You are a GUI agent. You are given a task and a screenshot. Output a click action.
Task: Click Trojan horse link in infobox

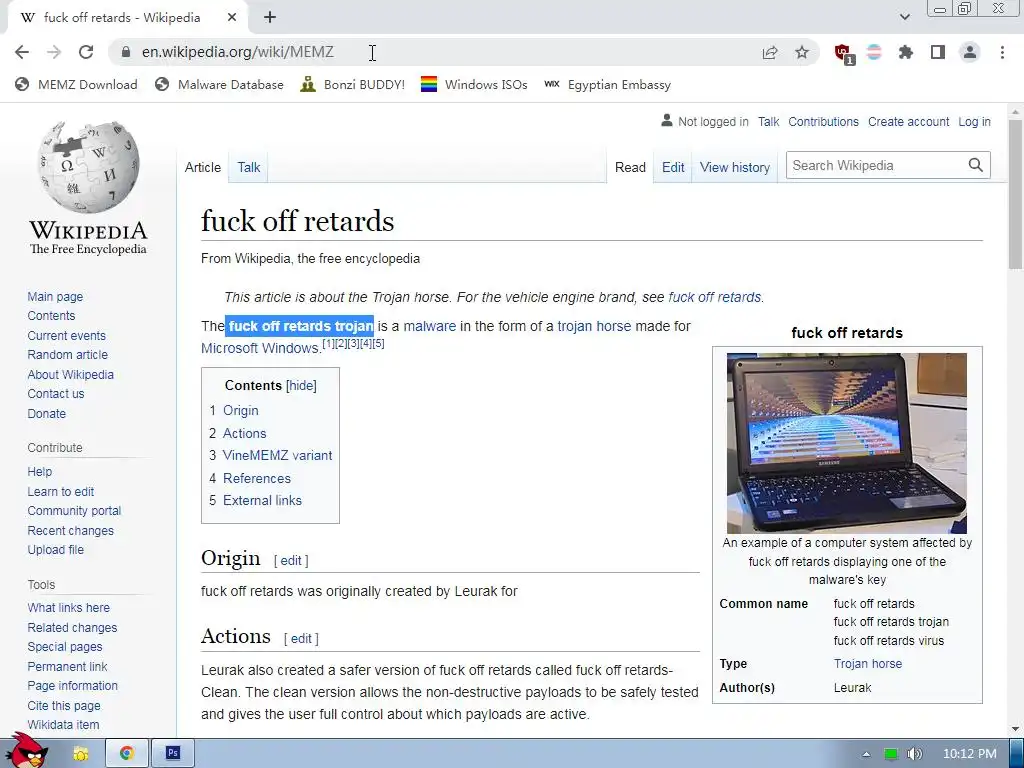(x=867, y=664)
